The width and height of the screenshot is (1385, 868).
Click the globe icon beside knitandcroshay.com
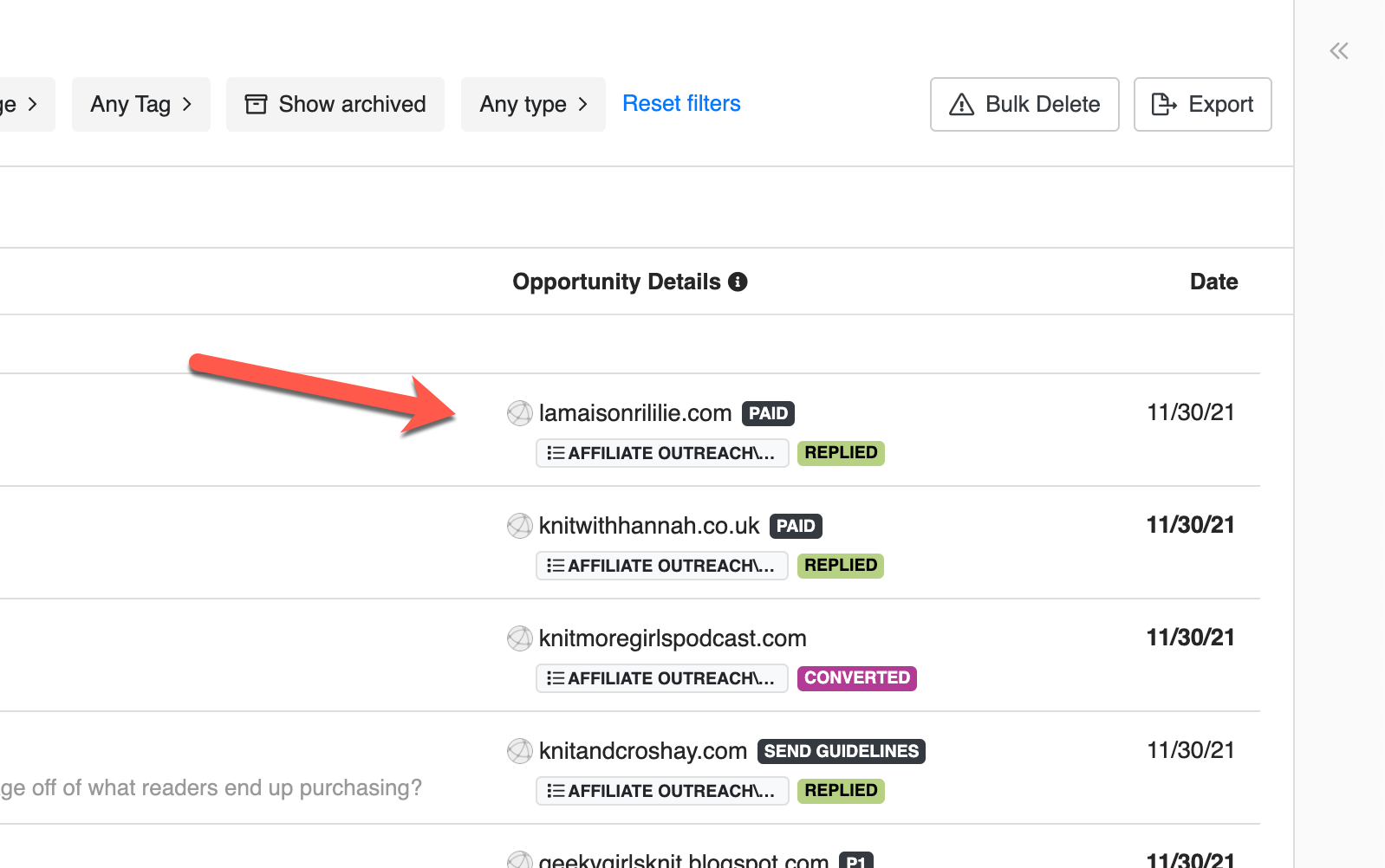pyautogui.click(x=519, y=751)
